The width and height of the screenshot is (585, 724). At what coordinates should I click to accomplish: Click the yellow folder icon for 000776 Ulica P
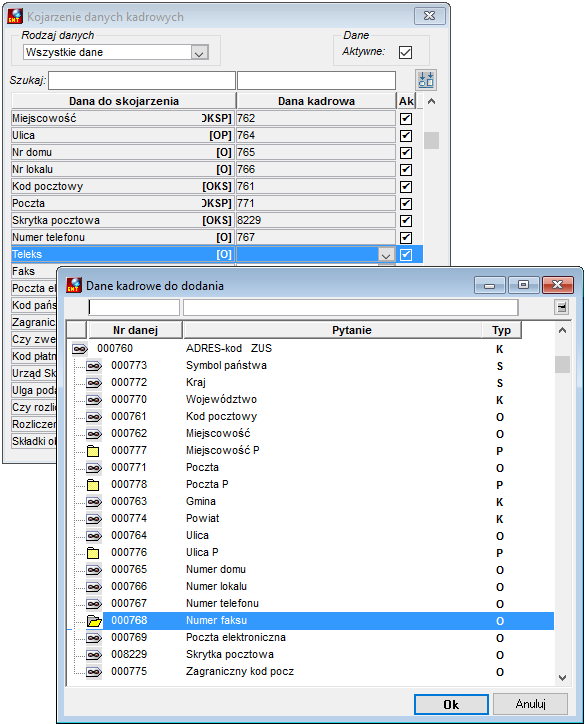(93, 553)
